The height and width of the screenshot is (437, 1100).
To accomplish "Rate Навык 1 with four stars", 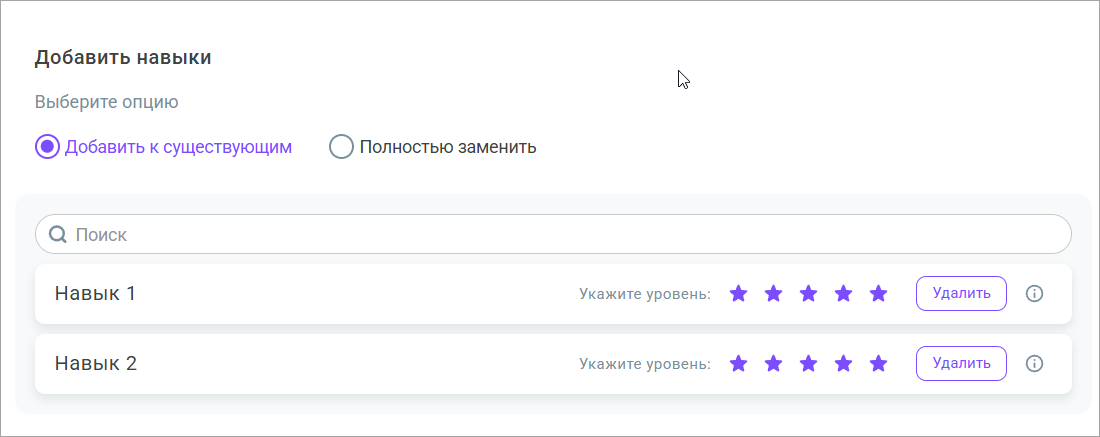I will click(x=843, y=294).
